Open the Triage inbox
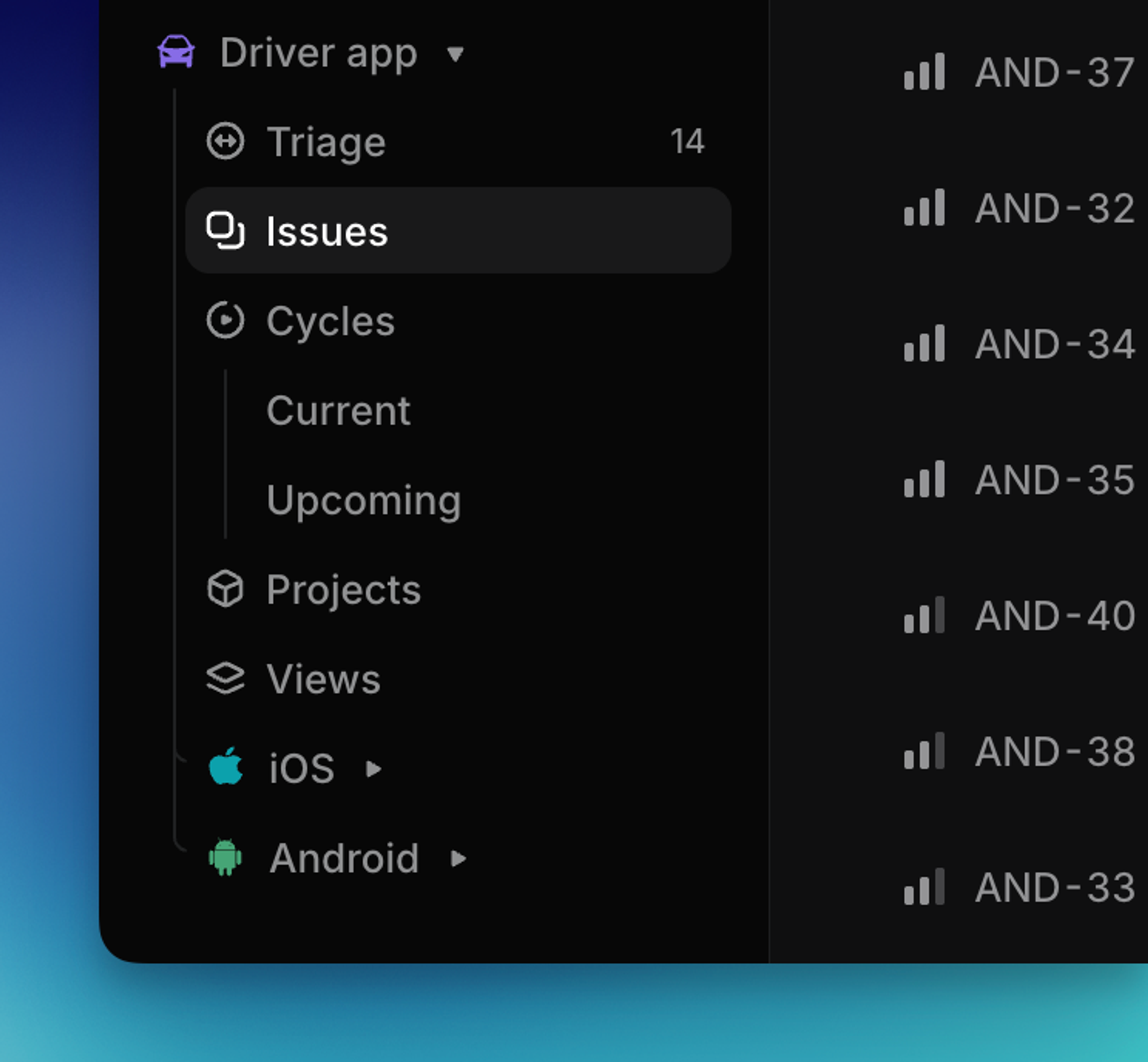The height and width of the screenshot is (1062, 1148). point(327,141)
